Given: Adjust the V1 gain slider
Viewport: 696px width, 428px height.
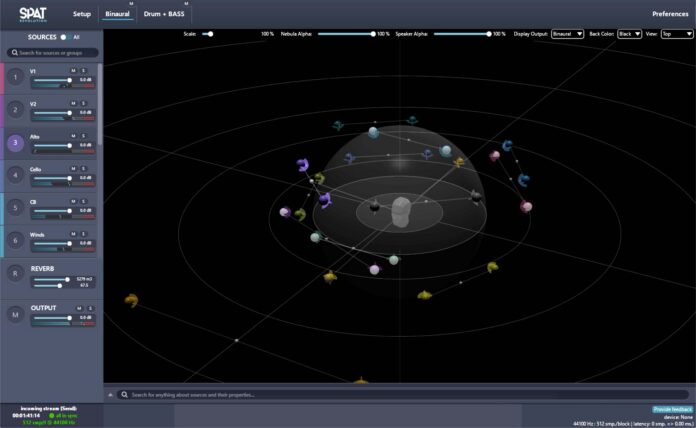Looking at the screenshot, I should coord(53,80).
